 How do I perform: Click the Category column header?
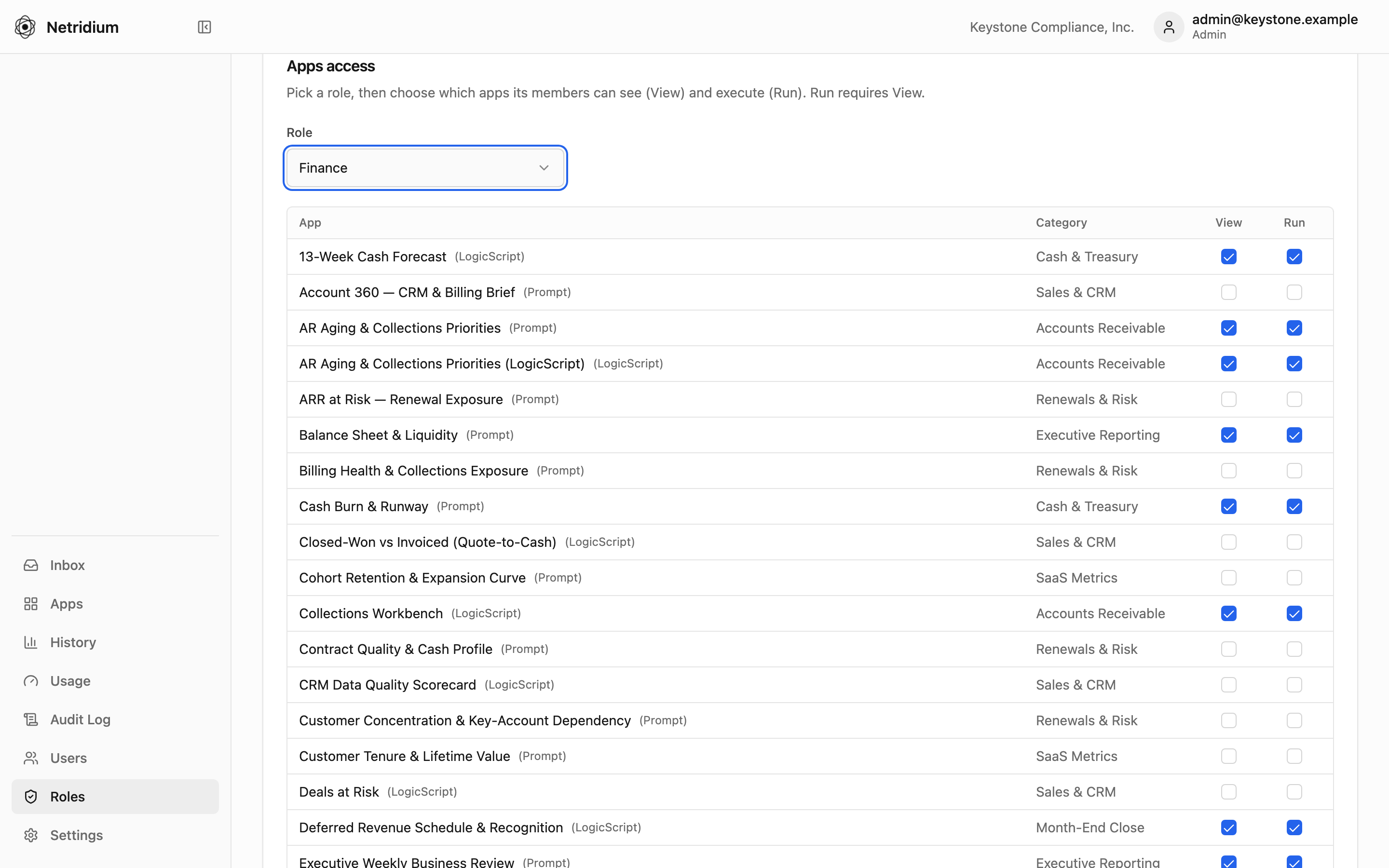click(1061, 223)
